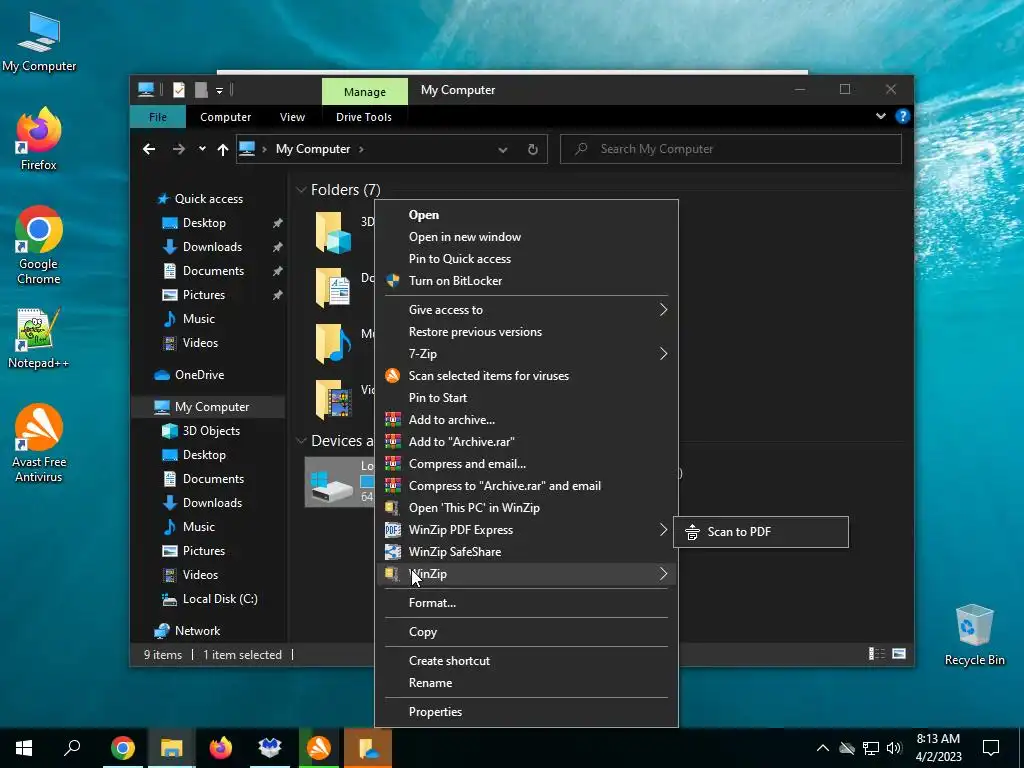Click the Properties quick access toolbar icon
Screen dimensions: 1024x768
click(178, 90)
